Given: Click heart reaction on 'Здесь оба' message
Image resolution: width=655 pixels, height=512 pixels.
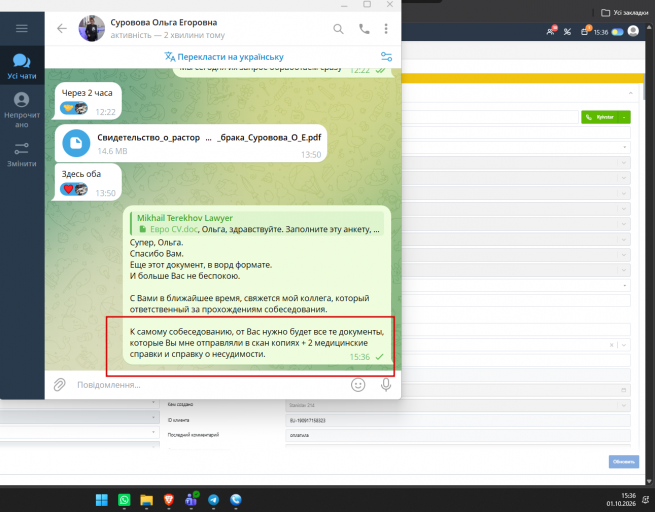Looking at the screenshot, I should [x=74, y=190].
